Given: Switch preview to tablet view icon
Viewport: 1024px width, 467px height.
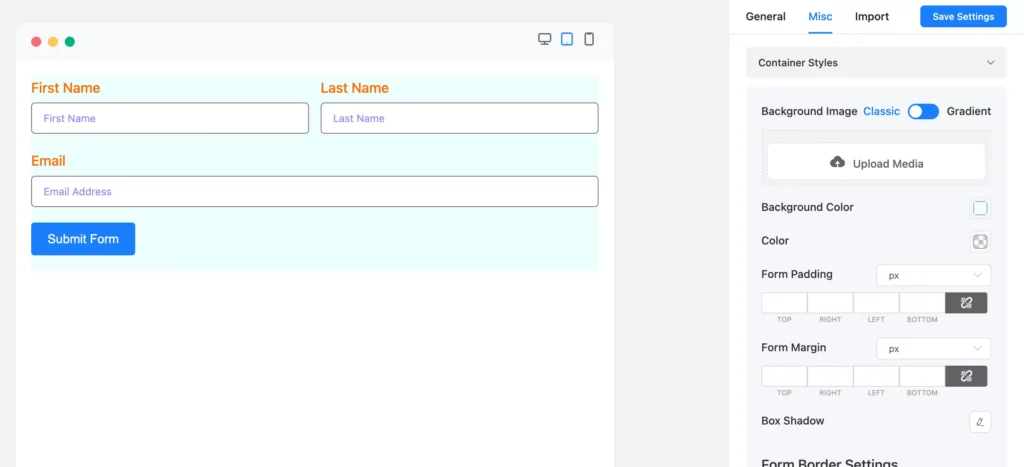Looking at the screenshot, I should tap(567, 39).
